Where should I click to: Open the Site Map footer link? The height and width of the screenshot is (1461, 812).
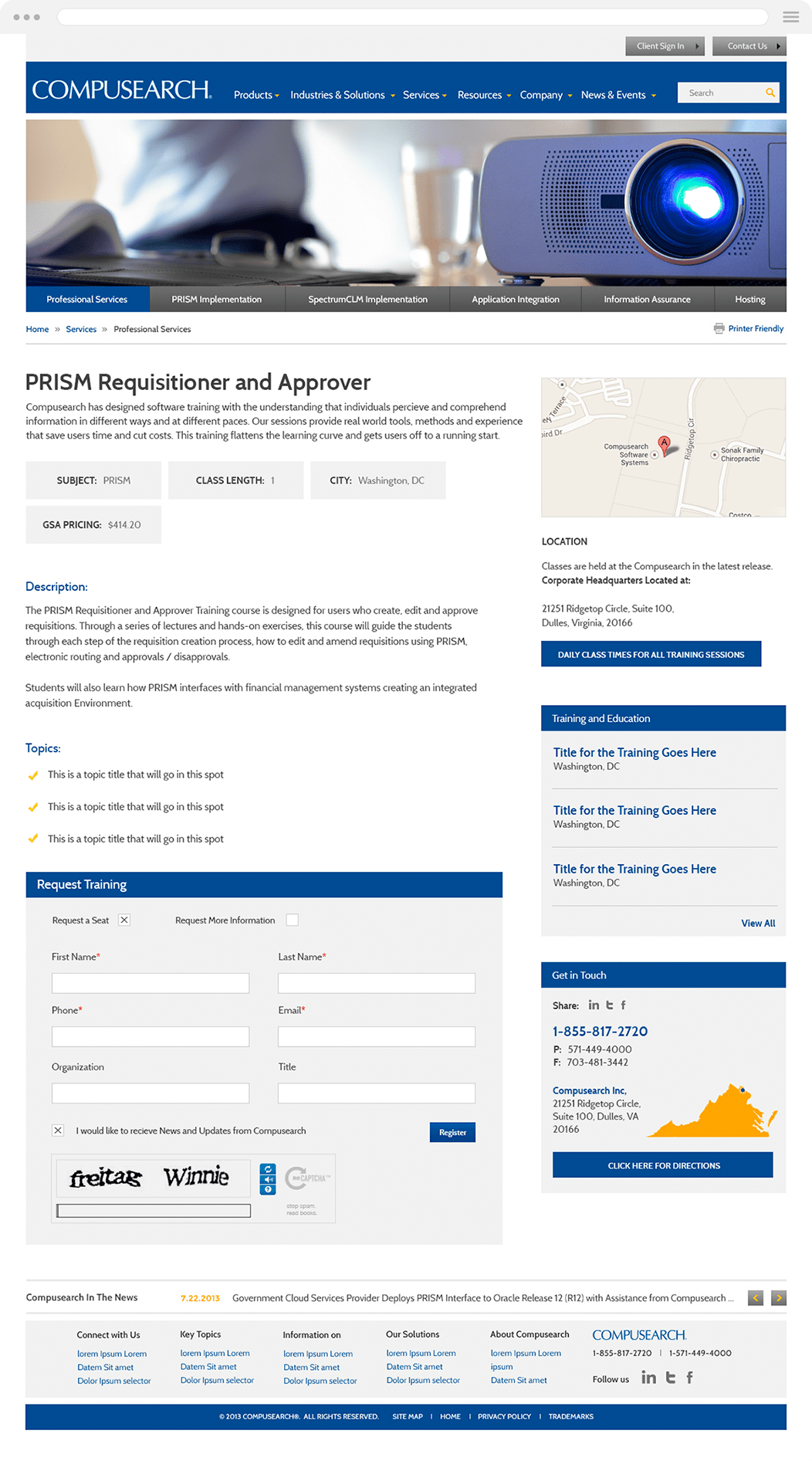(408, 1417)
